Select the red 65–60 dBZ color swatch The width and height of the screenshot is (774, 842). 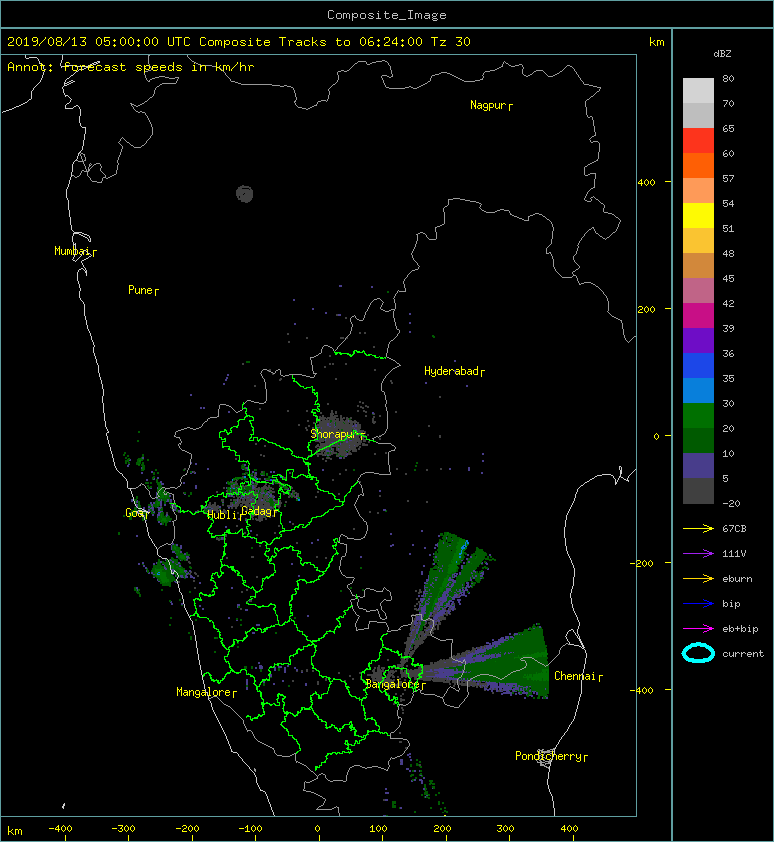pos(698,141)
